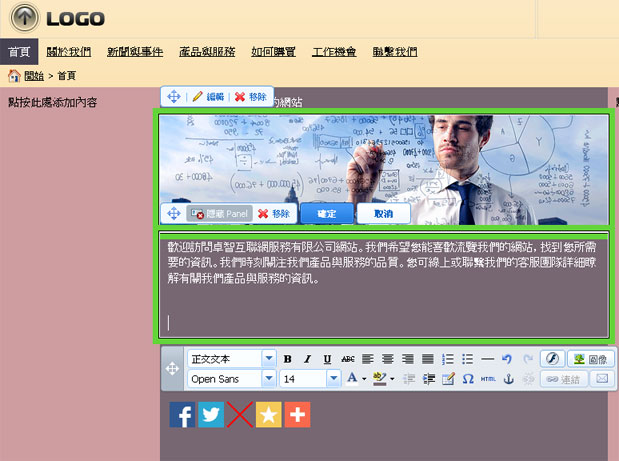Image resolution: width=619 pixels, height=461 pixels.
Task: Click the Twitter share icon
Action: (211, 415)
